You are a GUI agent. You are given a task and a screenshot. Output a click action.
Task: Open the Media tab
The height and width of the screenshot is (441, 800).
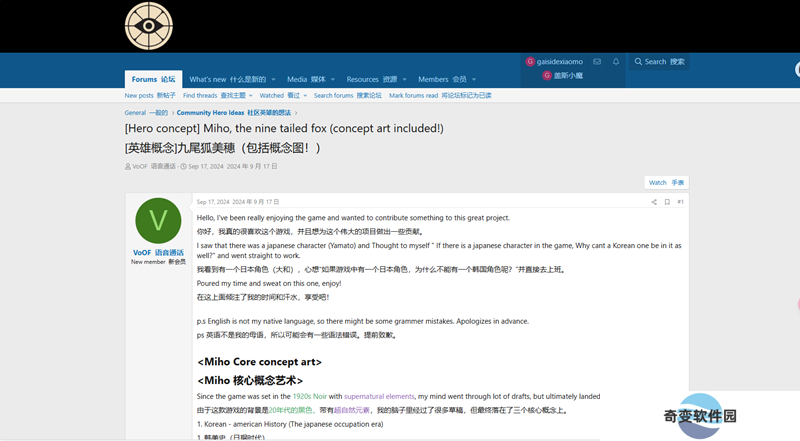tap(306, 79)
